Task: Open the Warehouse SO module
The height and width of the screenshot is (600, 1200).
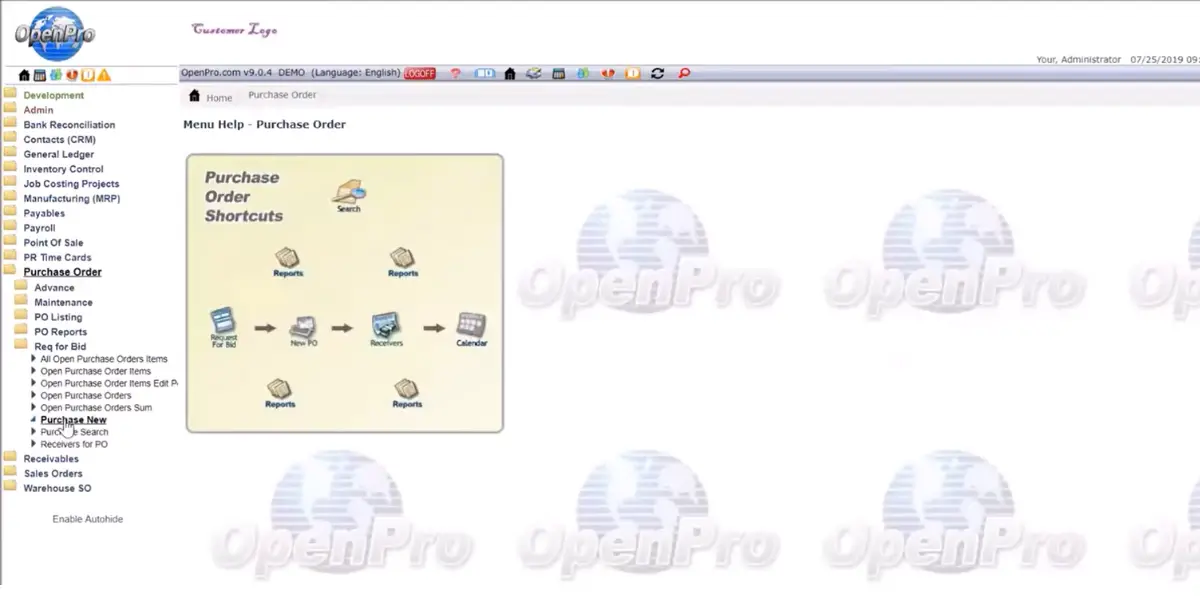Action: pyautogui.click(x=57, y=488)
